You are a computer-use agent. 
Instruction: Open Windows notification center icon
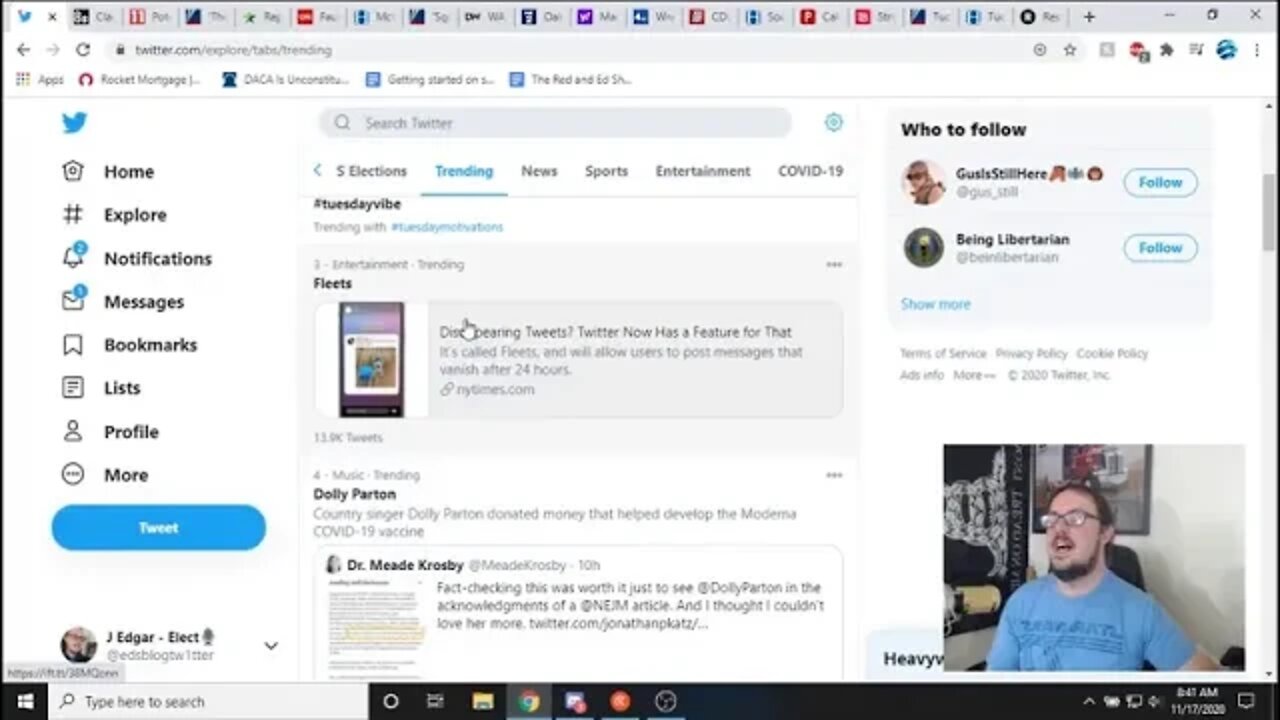click(1246, 701)
